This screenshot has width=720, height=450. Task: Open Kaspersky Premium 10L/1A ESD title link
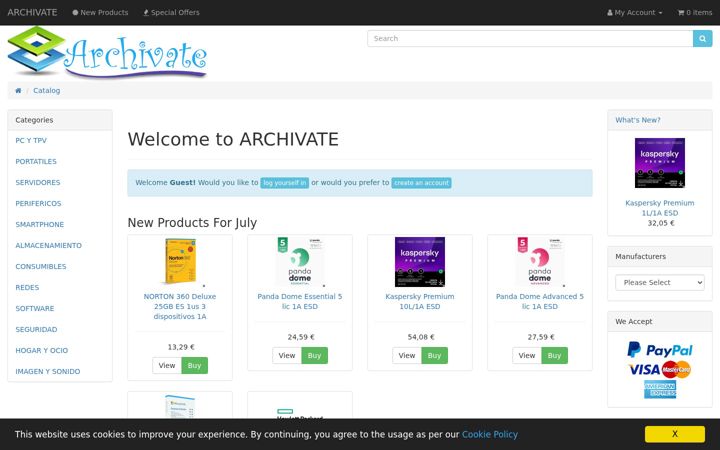pyautogui.click(x=420, y=302)
